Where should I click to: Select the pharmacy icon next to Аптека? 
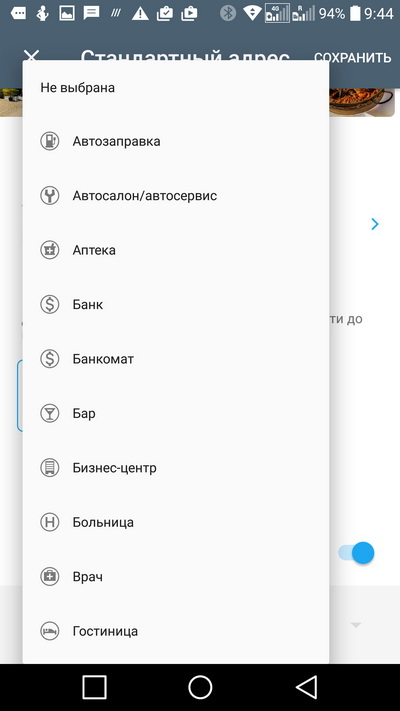[x=49, y=250]
